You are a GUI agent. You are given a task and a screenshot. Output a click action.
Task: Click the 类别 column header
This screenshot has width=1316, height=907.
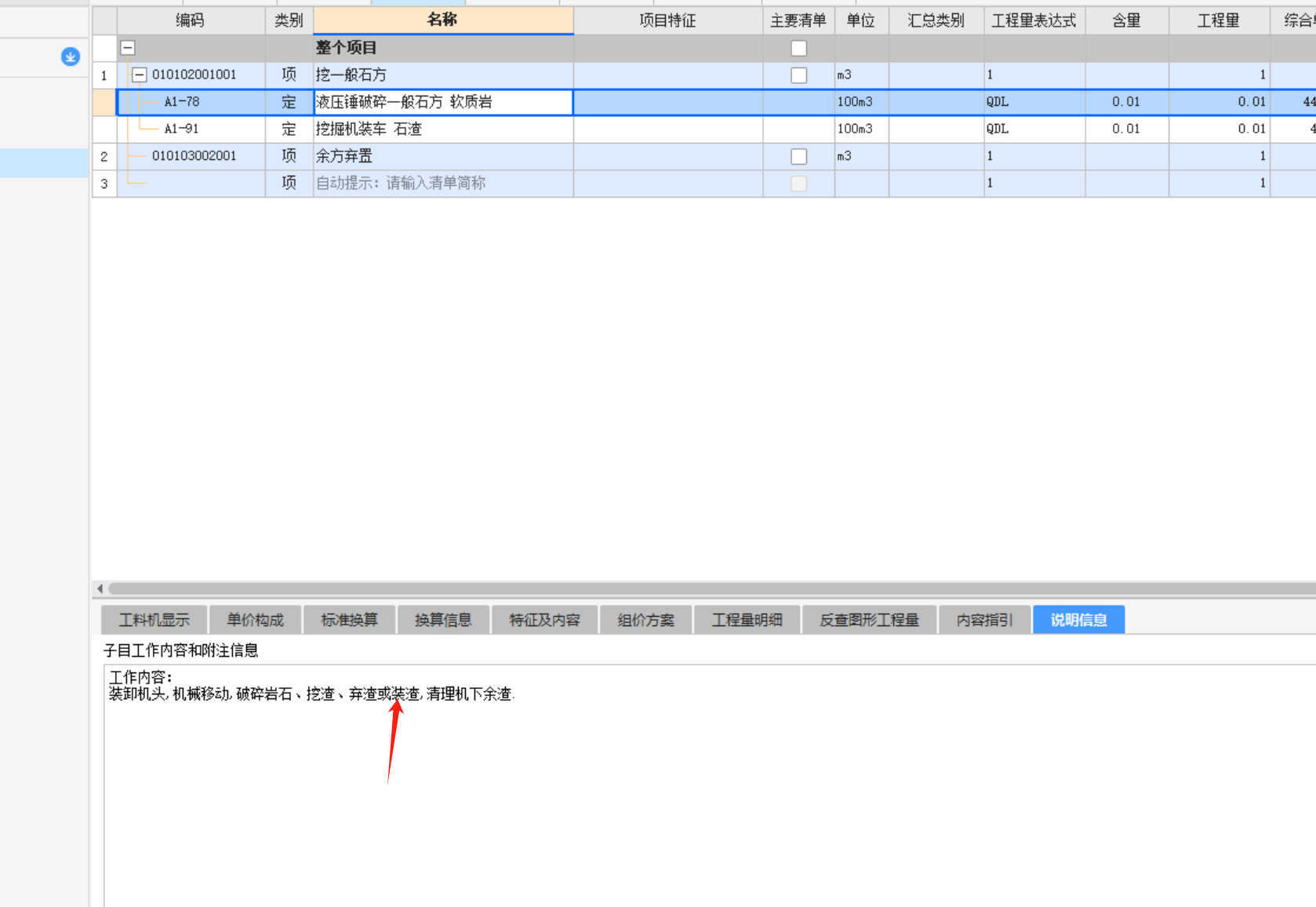(x=289, y=20)
